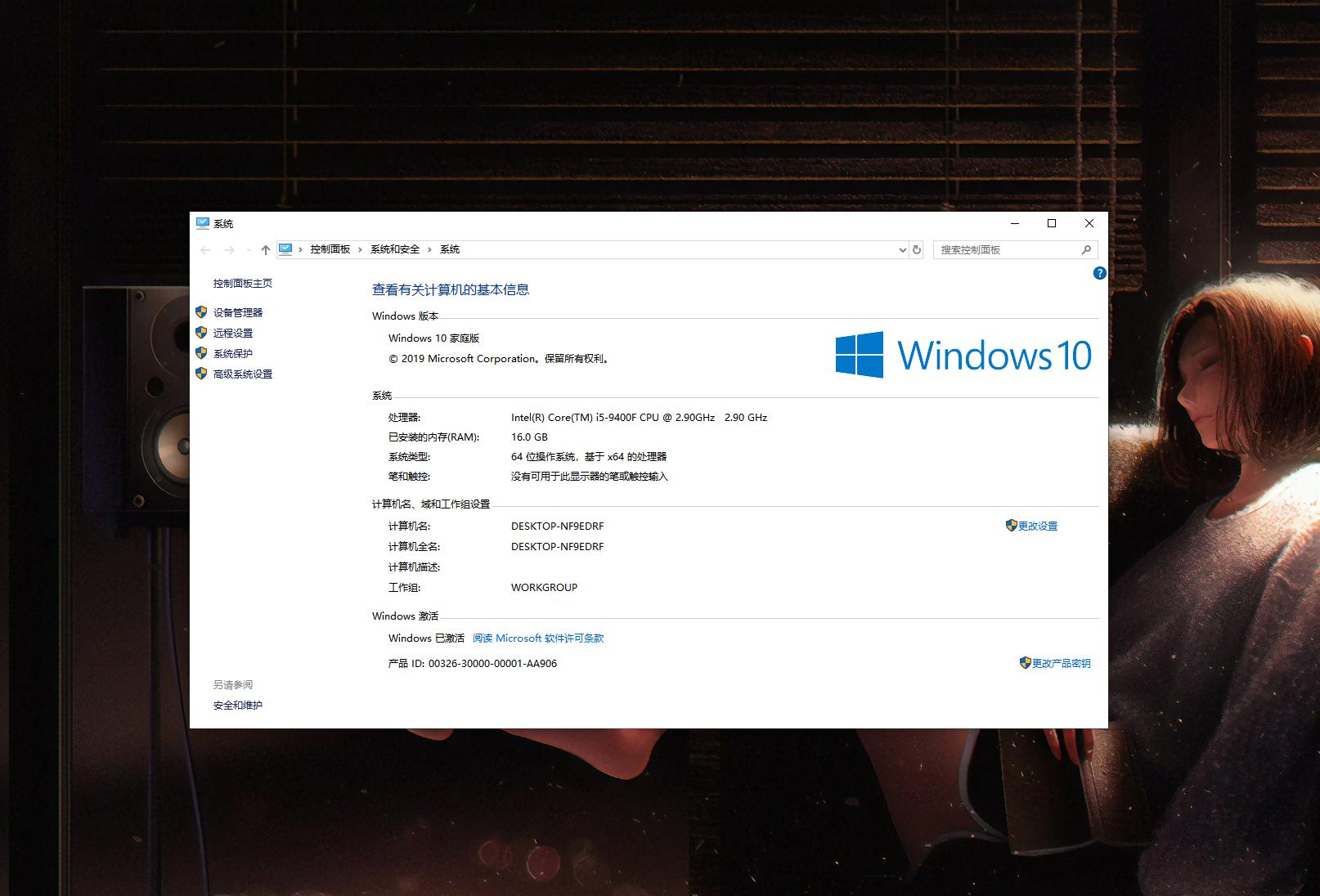The width and height of the screenshot is (1320, 896).
Task: Click the forward navigation arrow
Action: click(230, 250)
